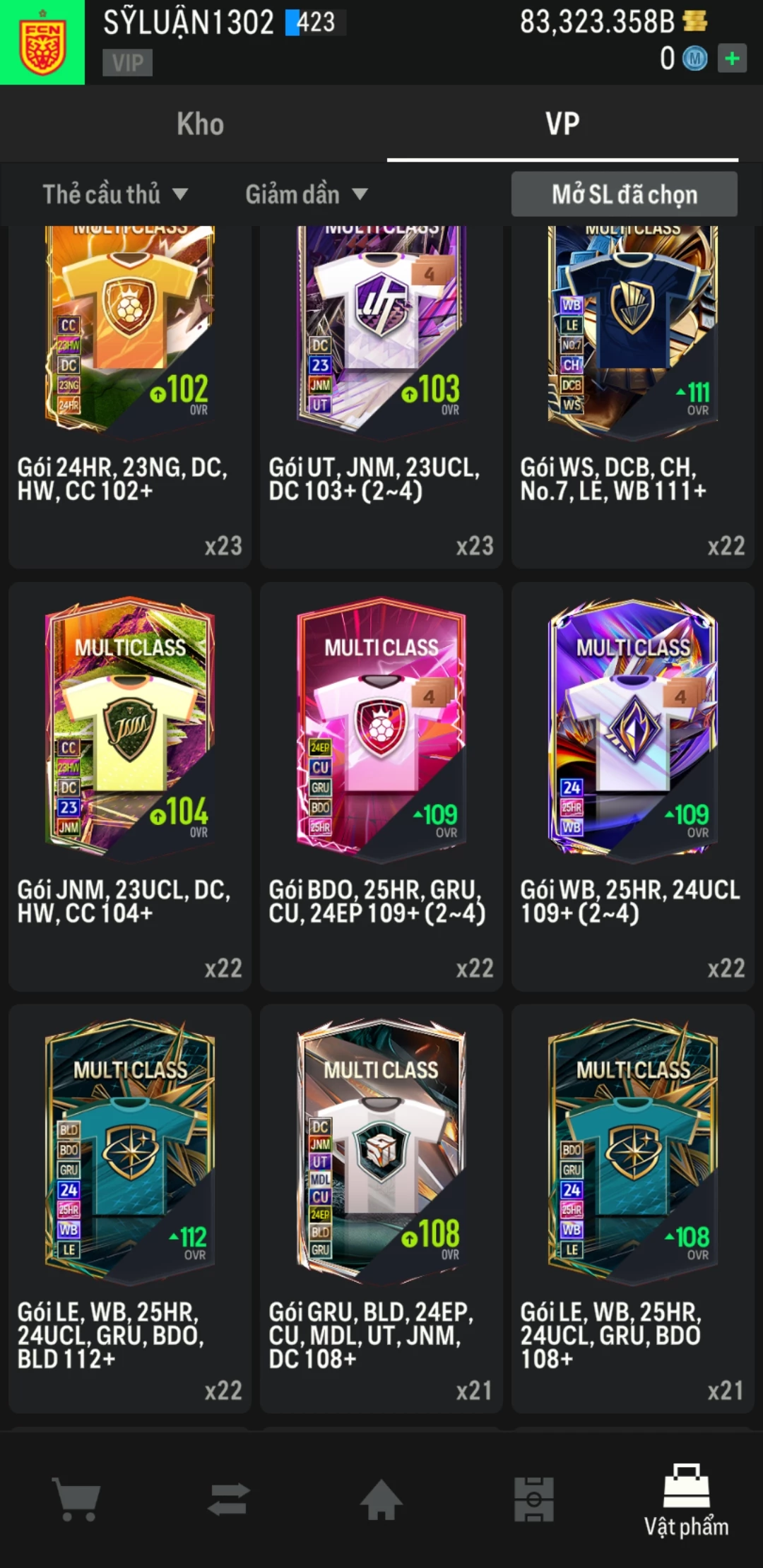The height and width of the screenshot is (1568, 763).
Task: Tap the VIP badge under username
Action: 128,63
